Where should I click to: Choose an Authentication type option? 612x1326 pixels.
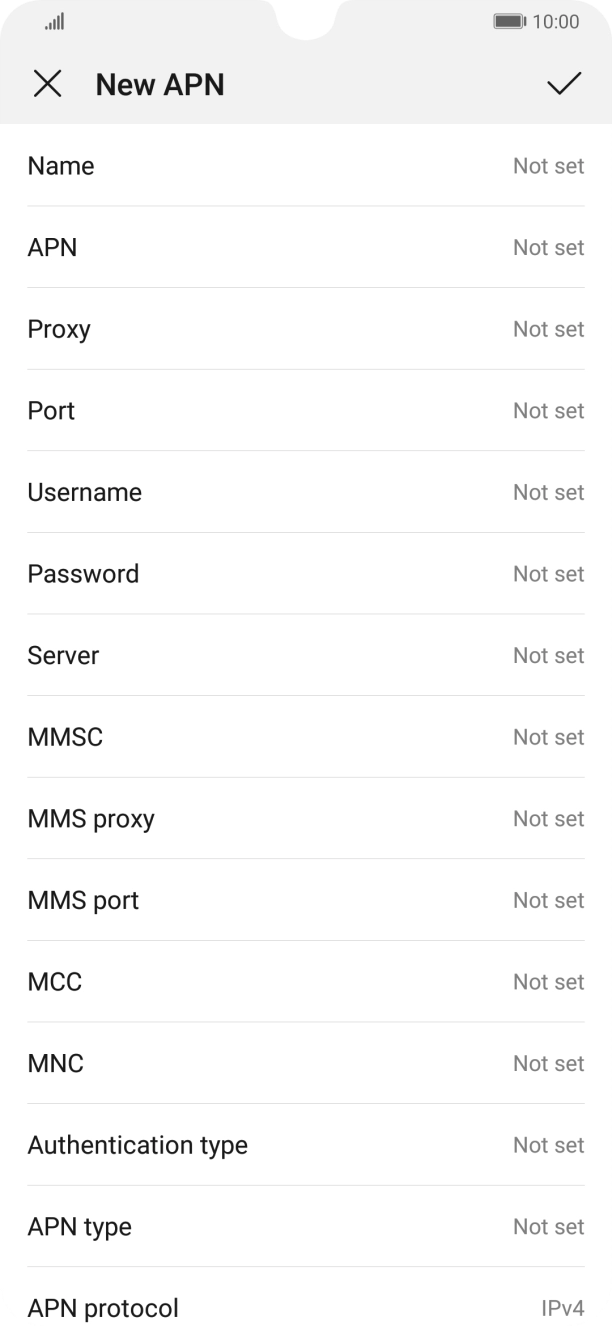coord(306,1145)
